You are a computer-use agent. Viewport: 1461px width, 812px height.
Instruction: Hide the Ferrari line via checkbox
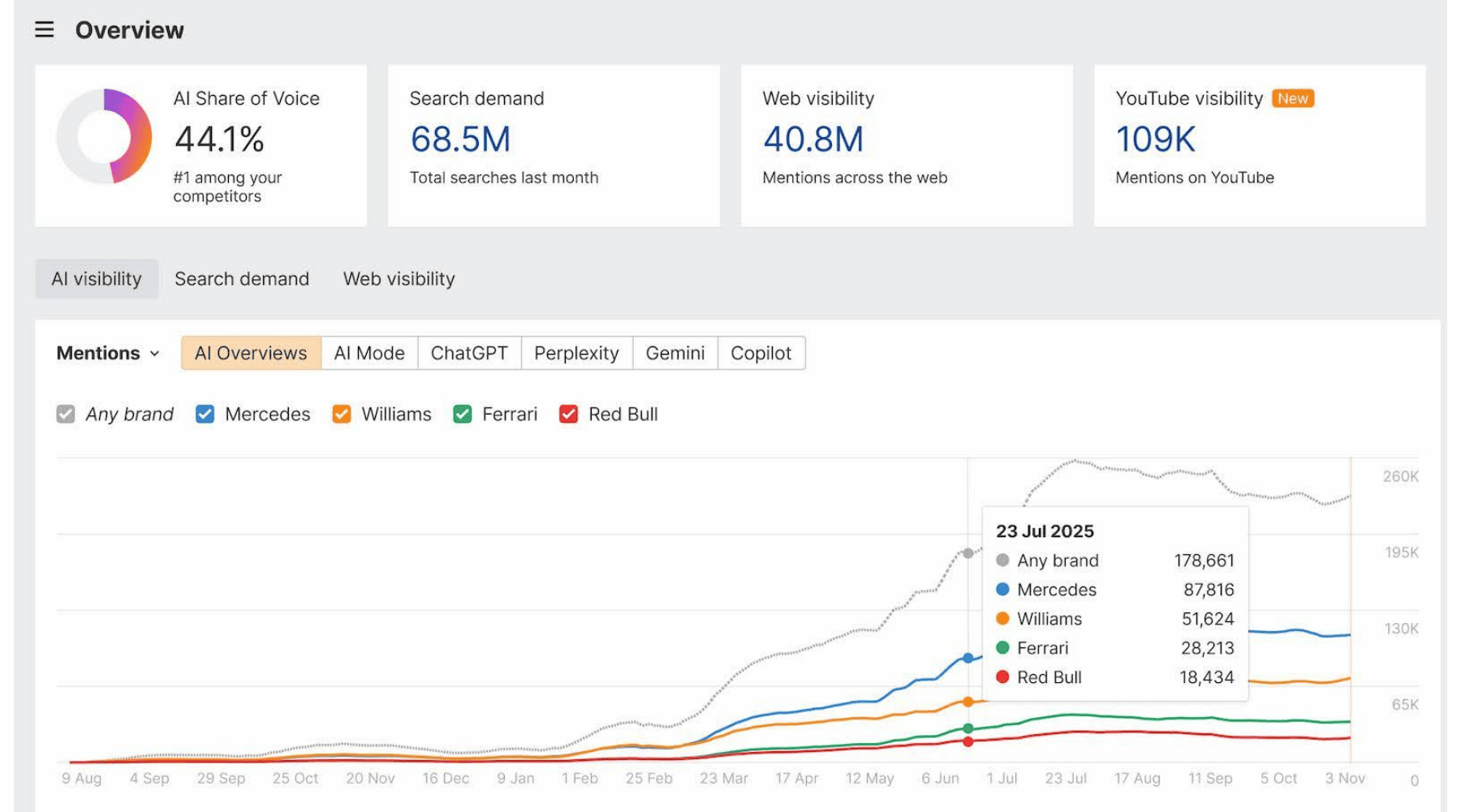[x=463, y=415]
